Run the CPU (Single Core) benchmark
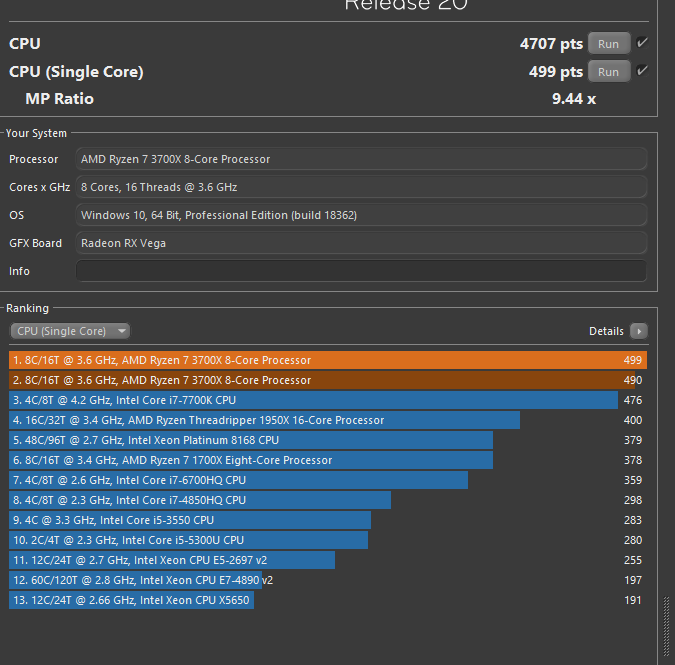675x665 pixels. [609, 72]
